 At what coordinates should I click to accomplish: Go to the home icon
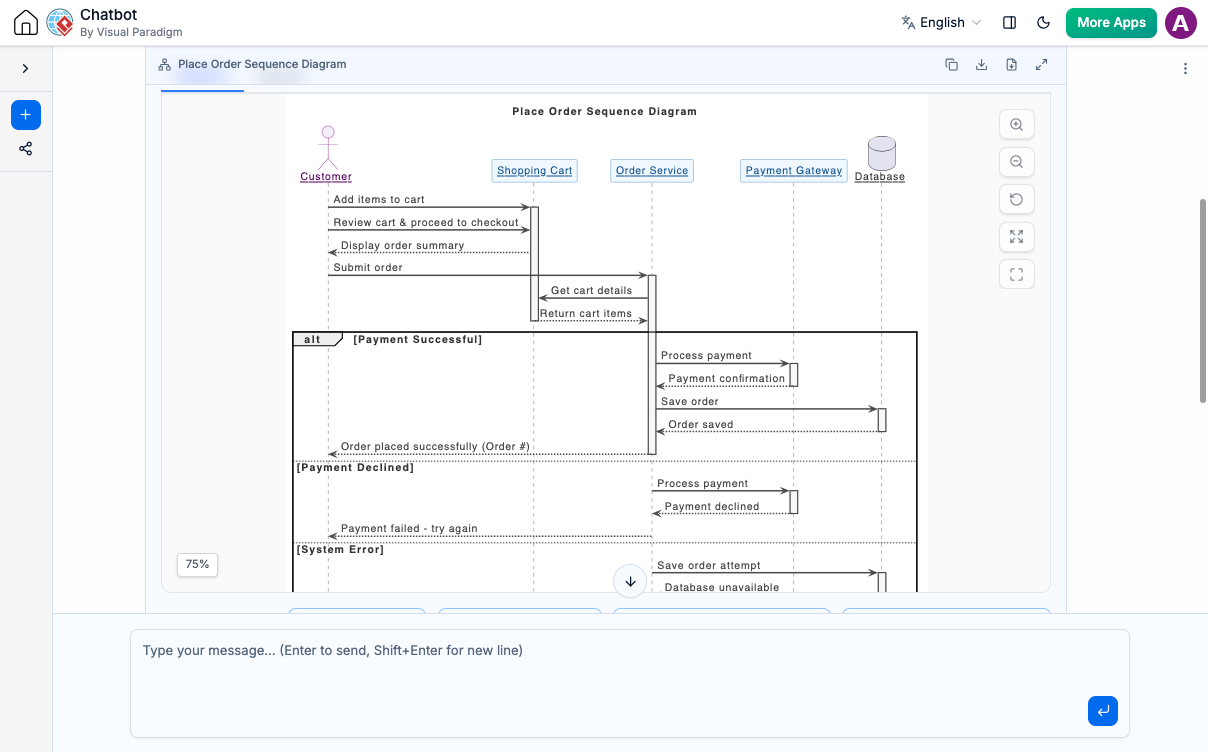tap(26, 23)
